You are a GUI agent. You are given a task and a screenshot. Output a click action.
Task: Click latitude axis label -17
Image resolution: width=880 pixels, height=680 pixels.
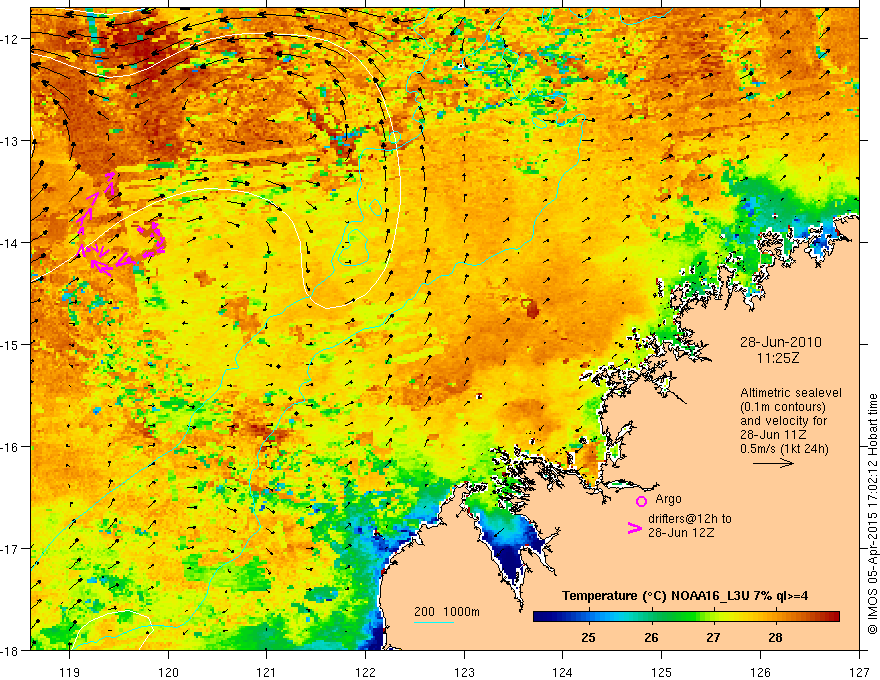[11, 549]
